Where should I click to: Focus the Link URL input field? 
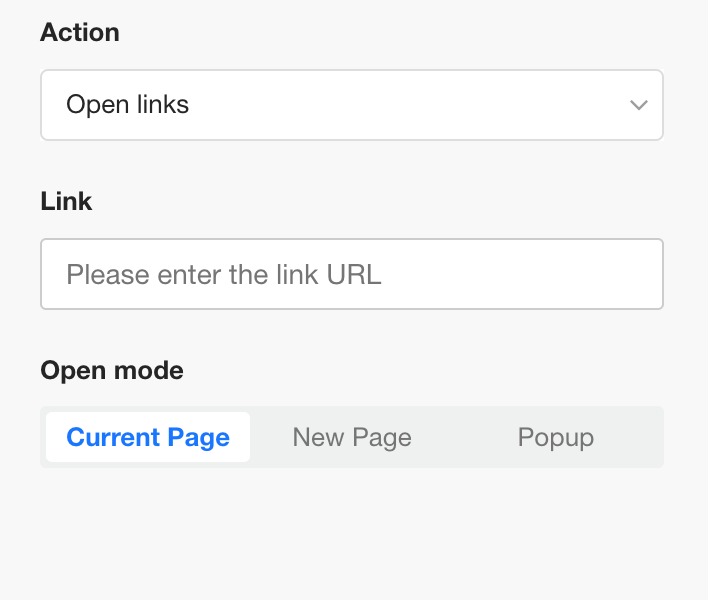click(351, 274)
